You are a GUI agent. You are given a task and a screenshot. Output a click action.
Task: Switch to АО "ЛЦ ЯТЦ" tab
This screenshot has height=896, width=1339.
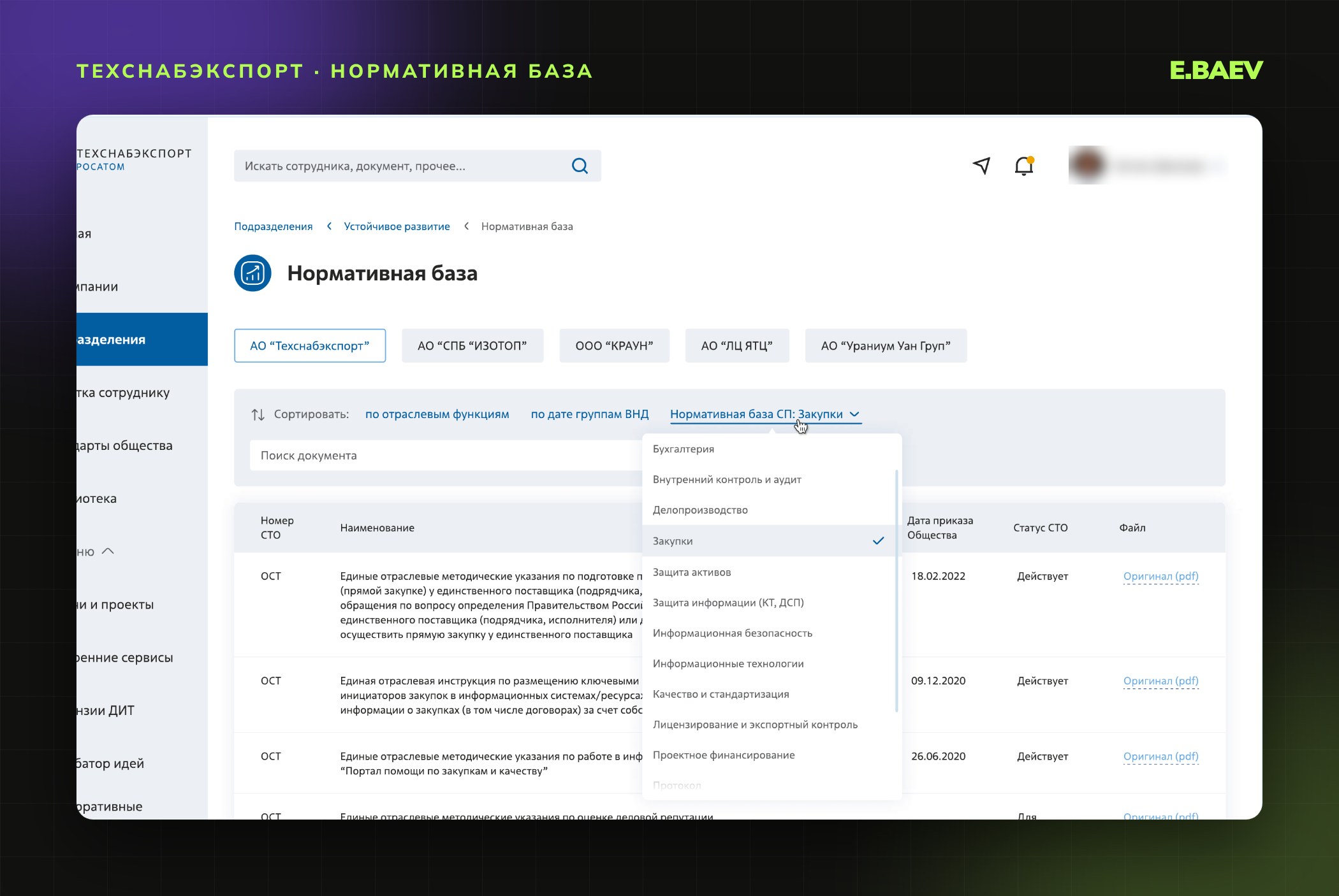(x=737, y=345)
